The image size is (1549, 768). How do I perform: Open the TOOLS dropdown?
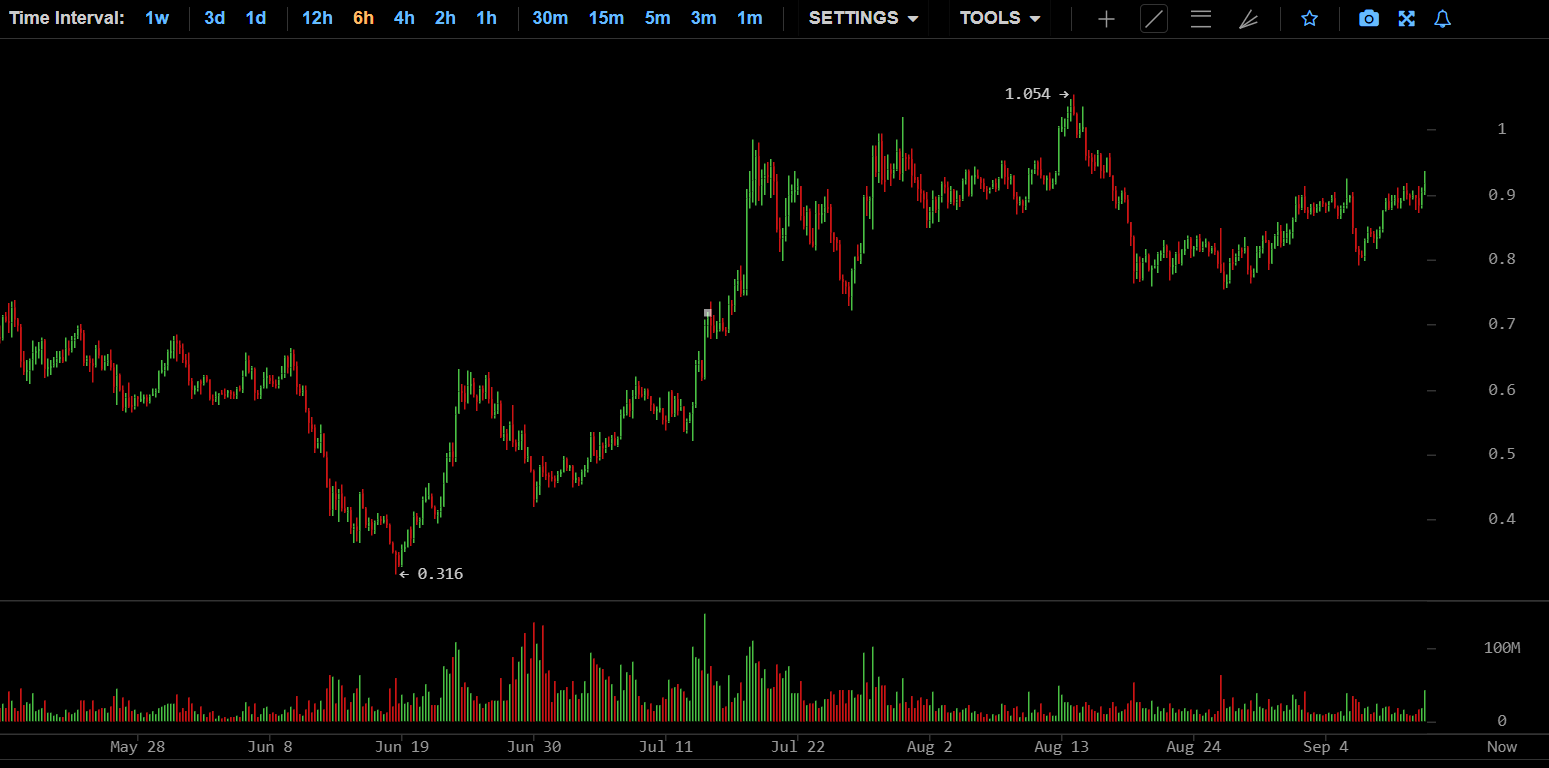tap(1000, 18)
